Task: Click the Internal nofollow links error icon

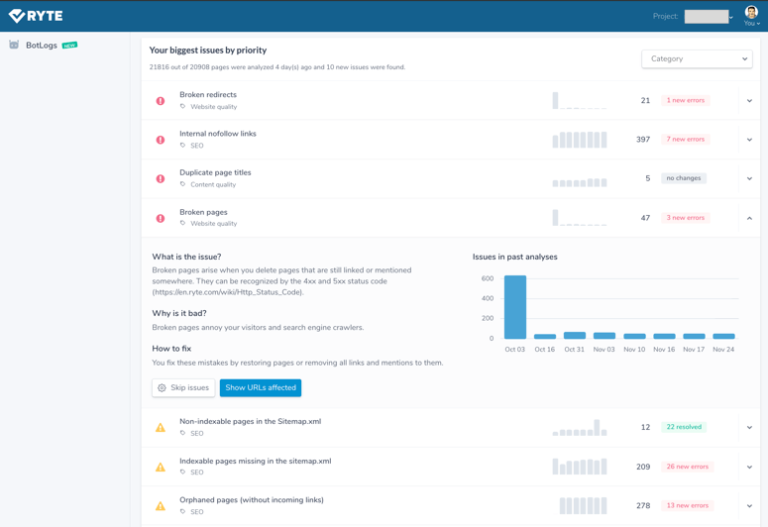Action: 160,140
